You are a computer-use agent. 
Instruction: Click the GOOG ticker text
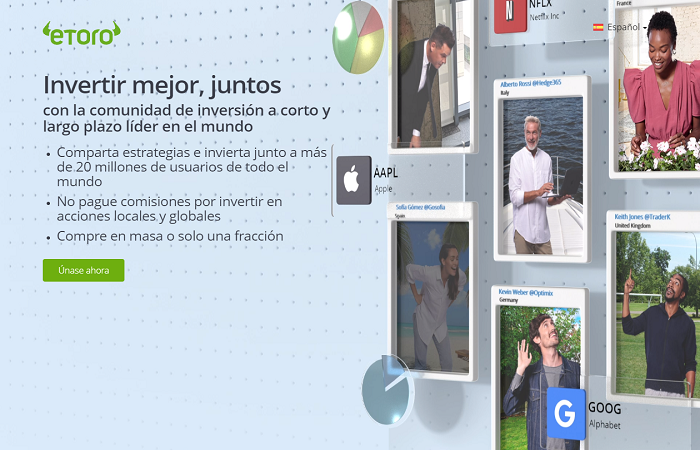click(604, 408)
